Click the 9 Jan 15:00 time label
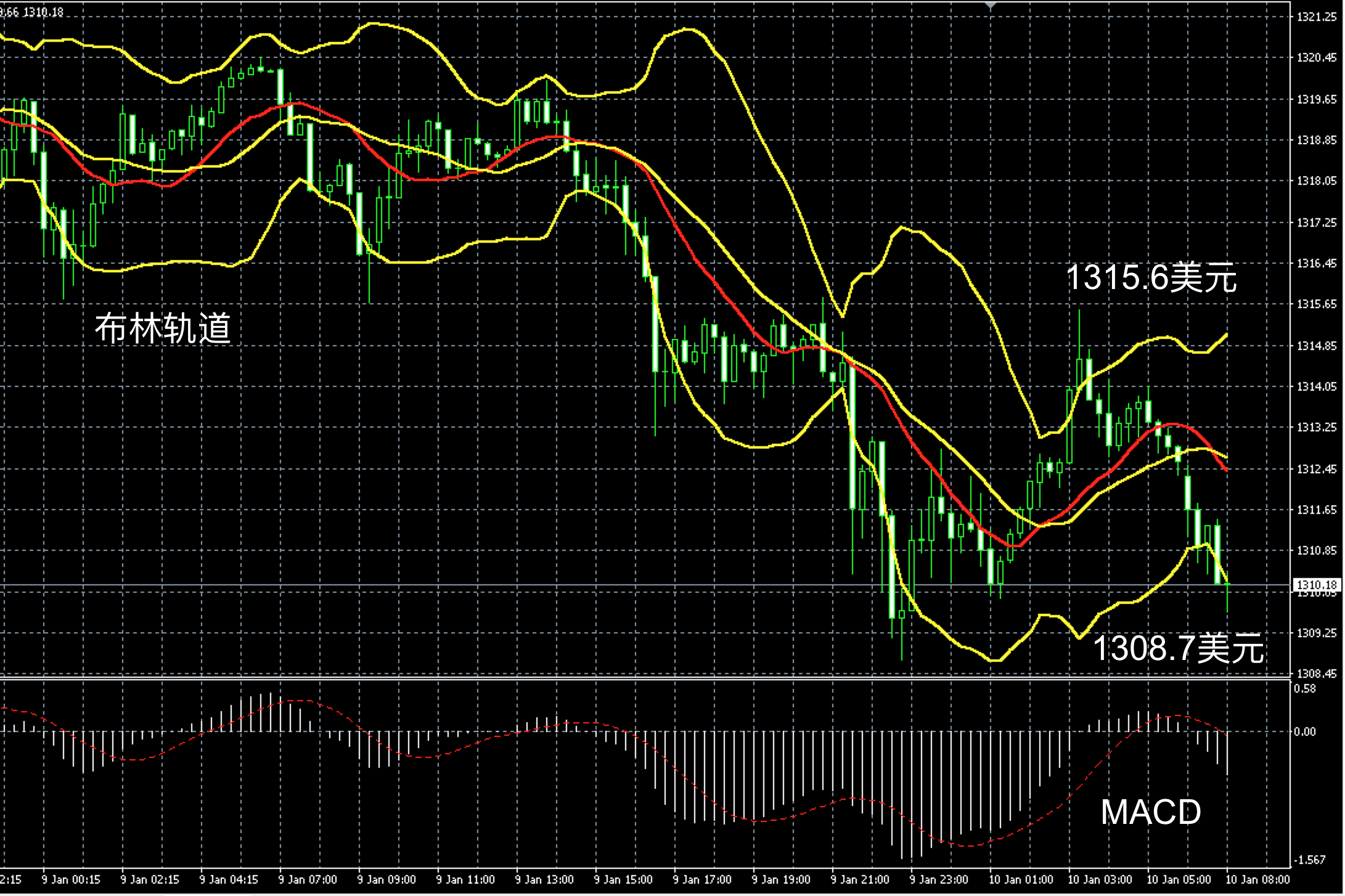1345x896 pixels. (623, 879)
